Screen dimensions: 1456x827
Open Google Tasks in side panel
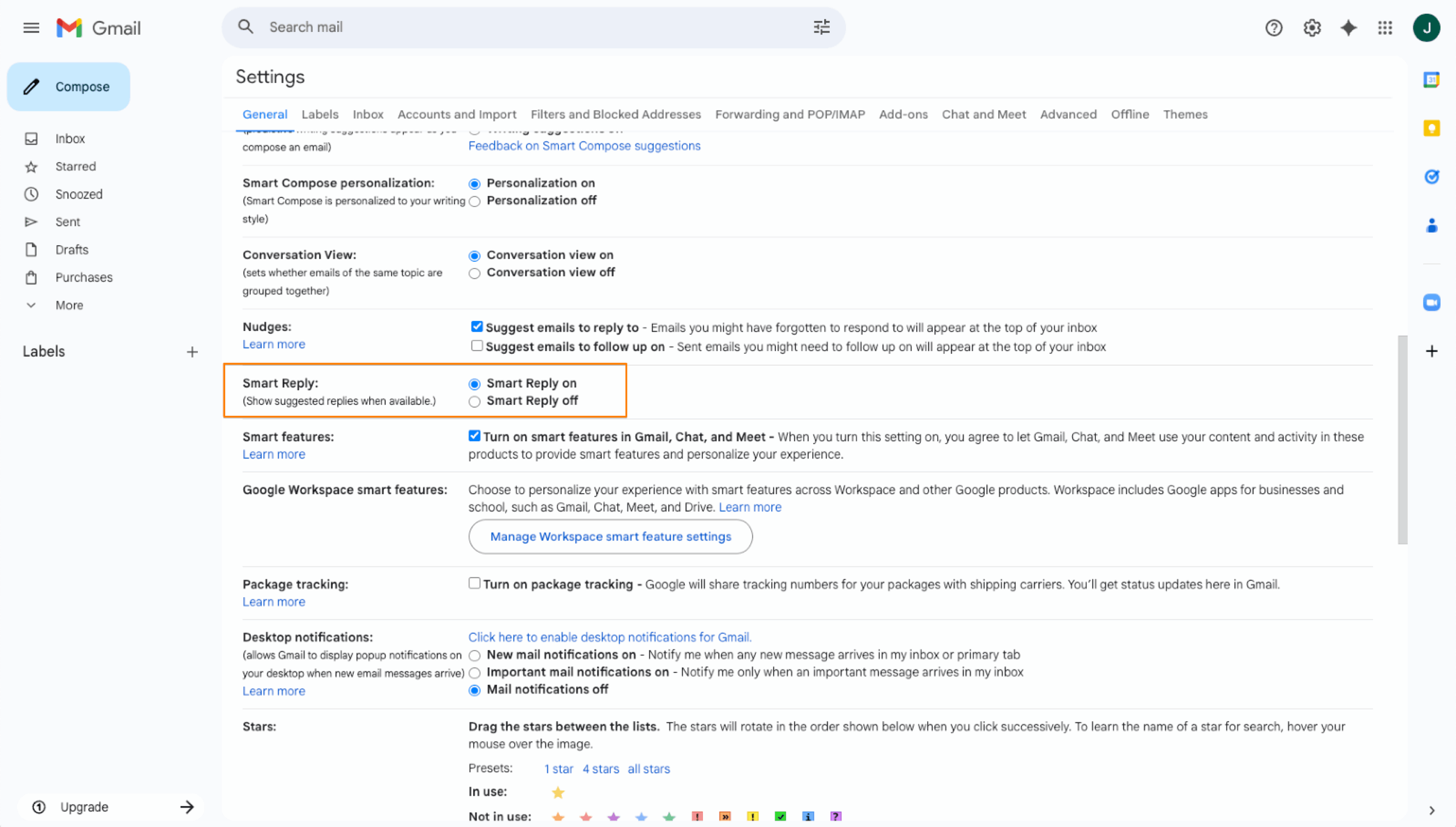pyautogui.click(x=1431, y=177)
